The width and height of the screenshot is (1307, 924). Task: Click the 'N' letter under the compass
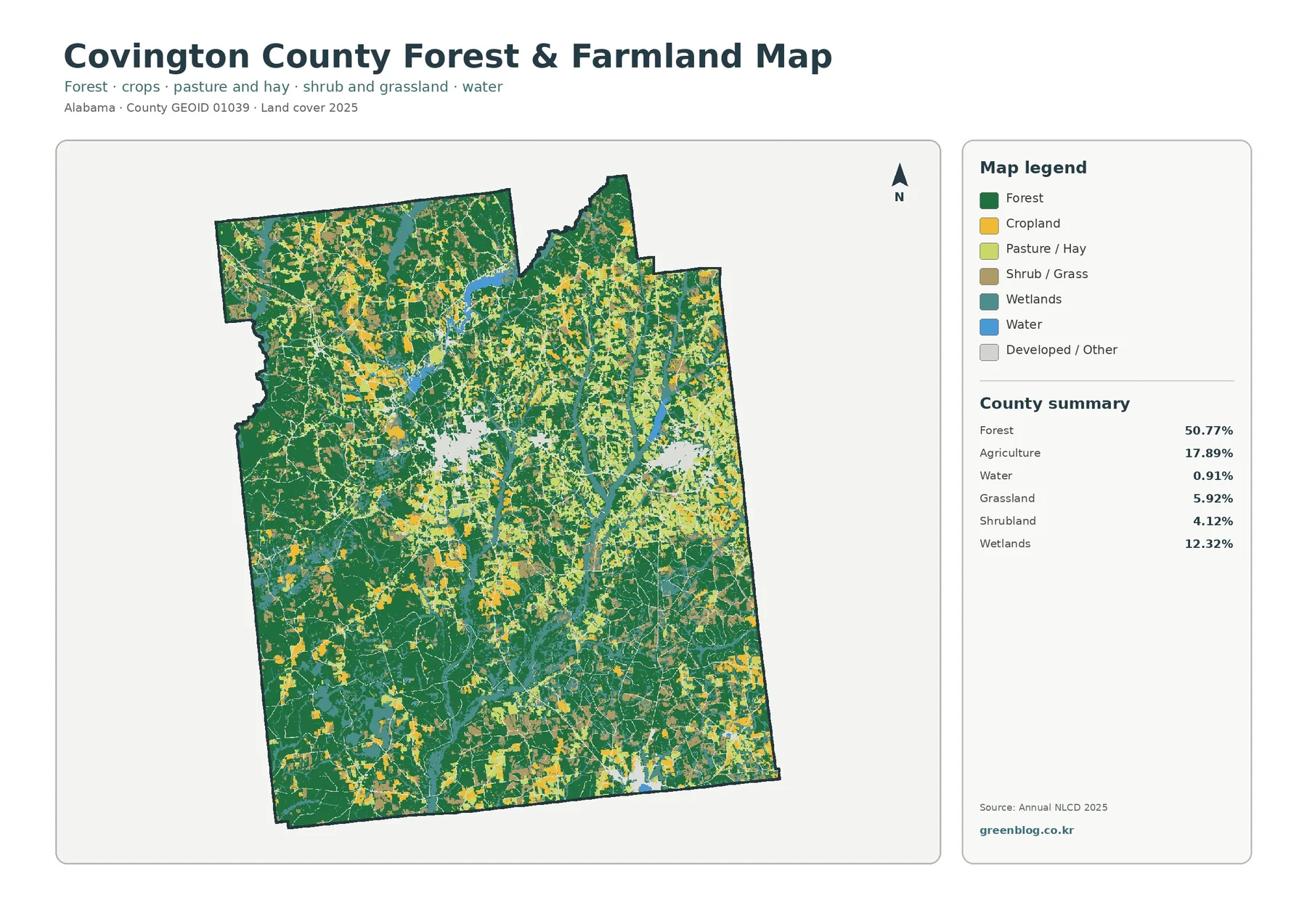pyautogui.click(x=899, y=197)
